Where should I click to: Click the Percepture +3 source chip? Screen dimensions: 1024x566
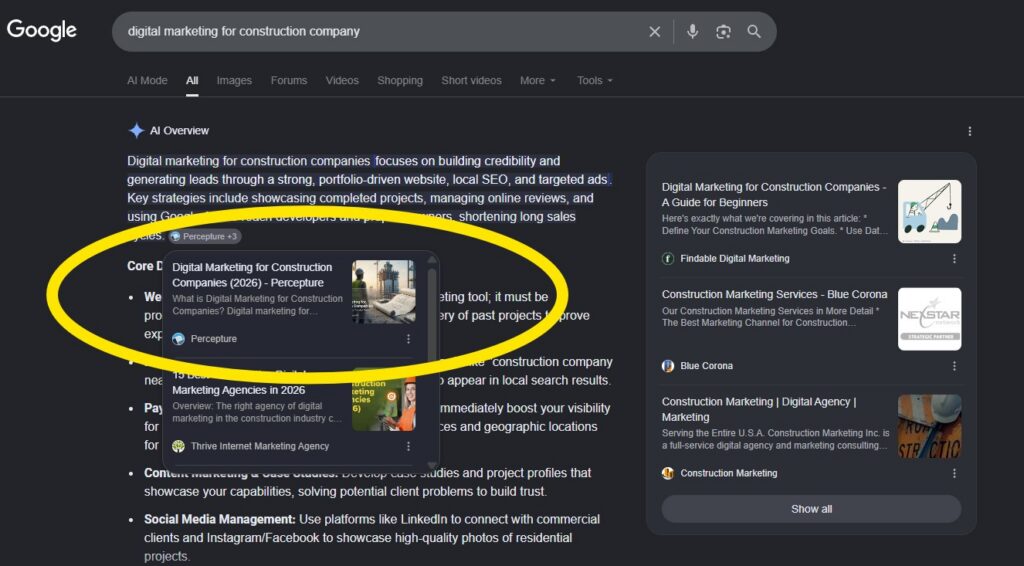[x=205, y=236]
